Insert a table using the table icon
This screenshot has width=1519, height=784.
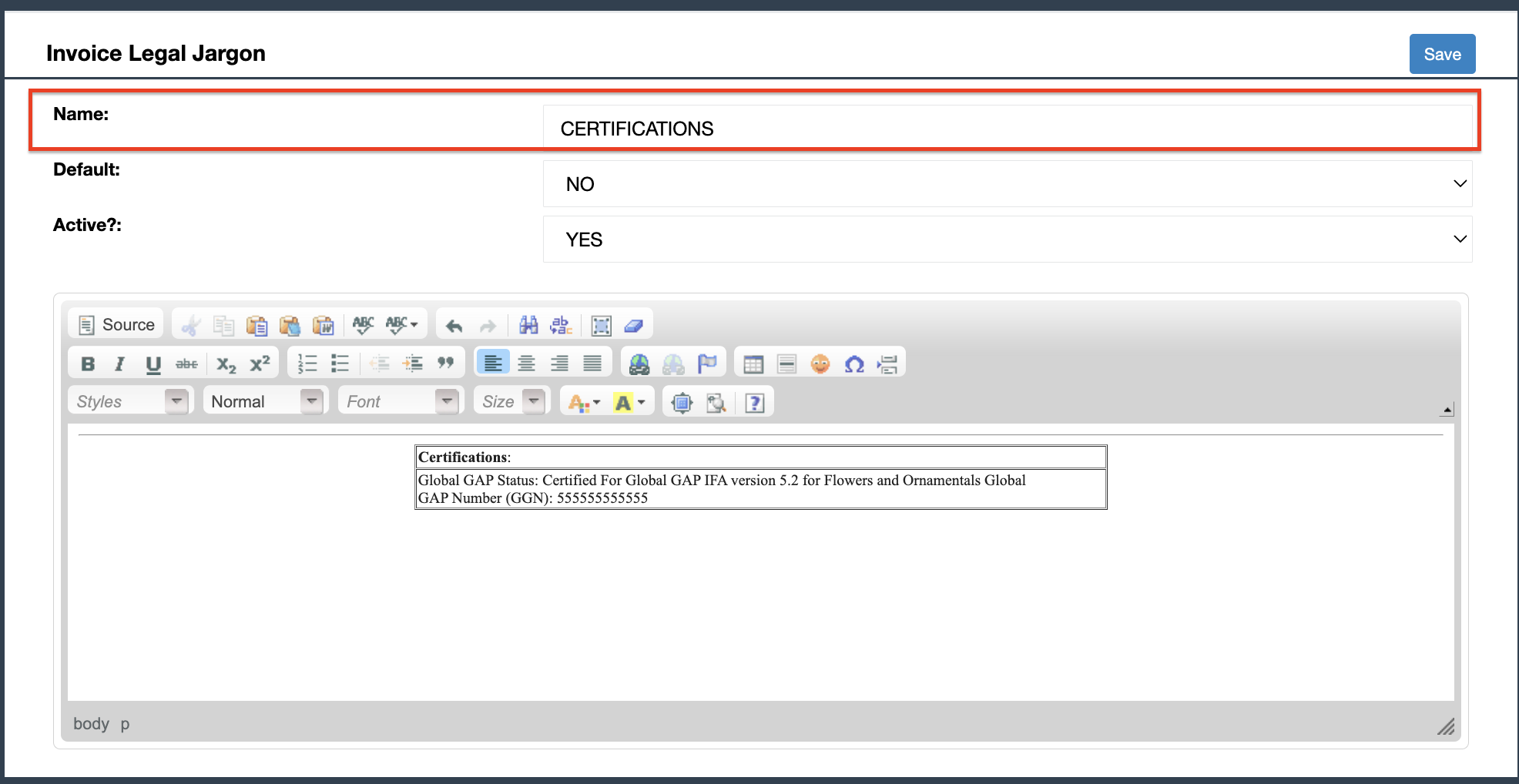point(753,364)
